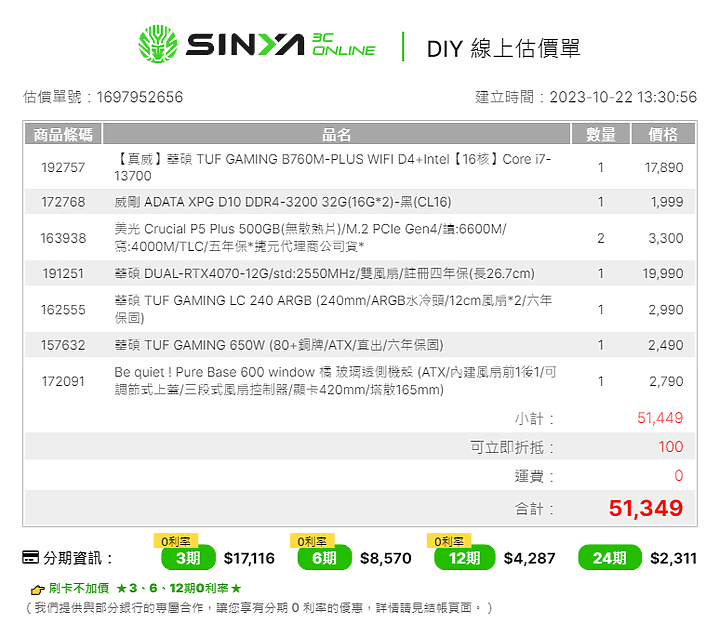This screenshot has height=637, width=720.
Task: Click the 0利率 tag above 12期
Action: click(449, 541)
